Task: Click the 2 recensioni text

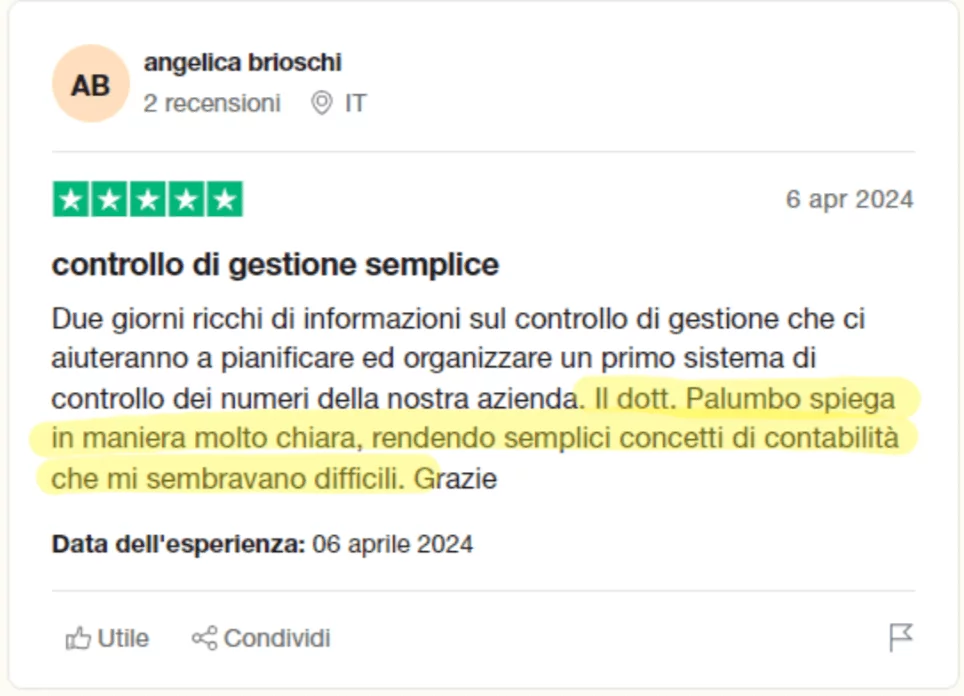Action: (211, 103)
